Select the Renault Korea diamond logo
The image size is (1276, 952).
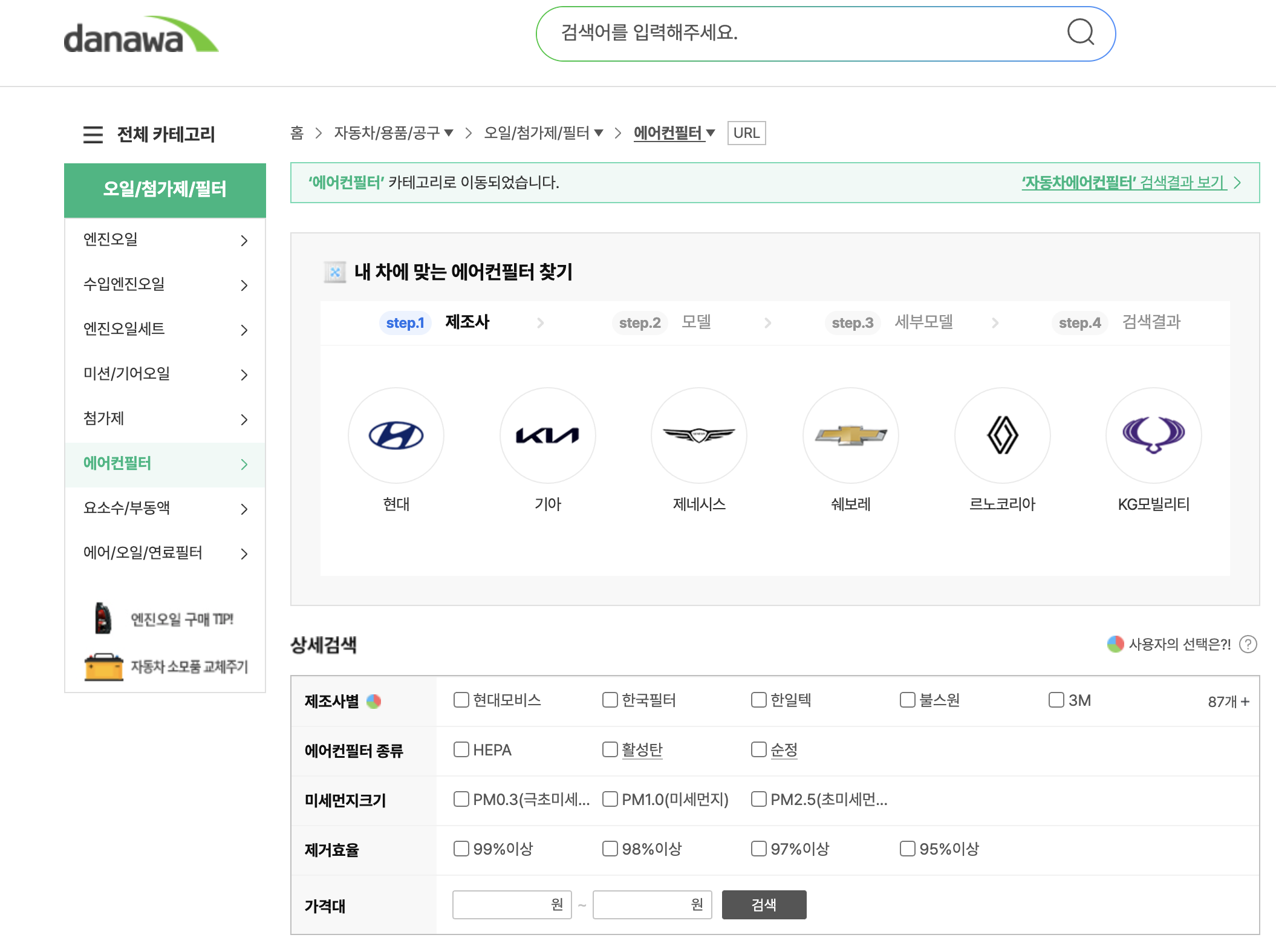pos(1002,435)
